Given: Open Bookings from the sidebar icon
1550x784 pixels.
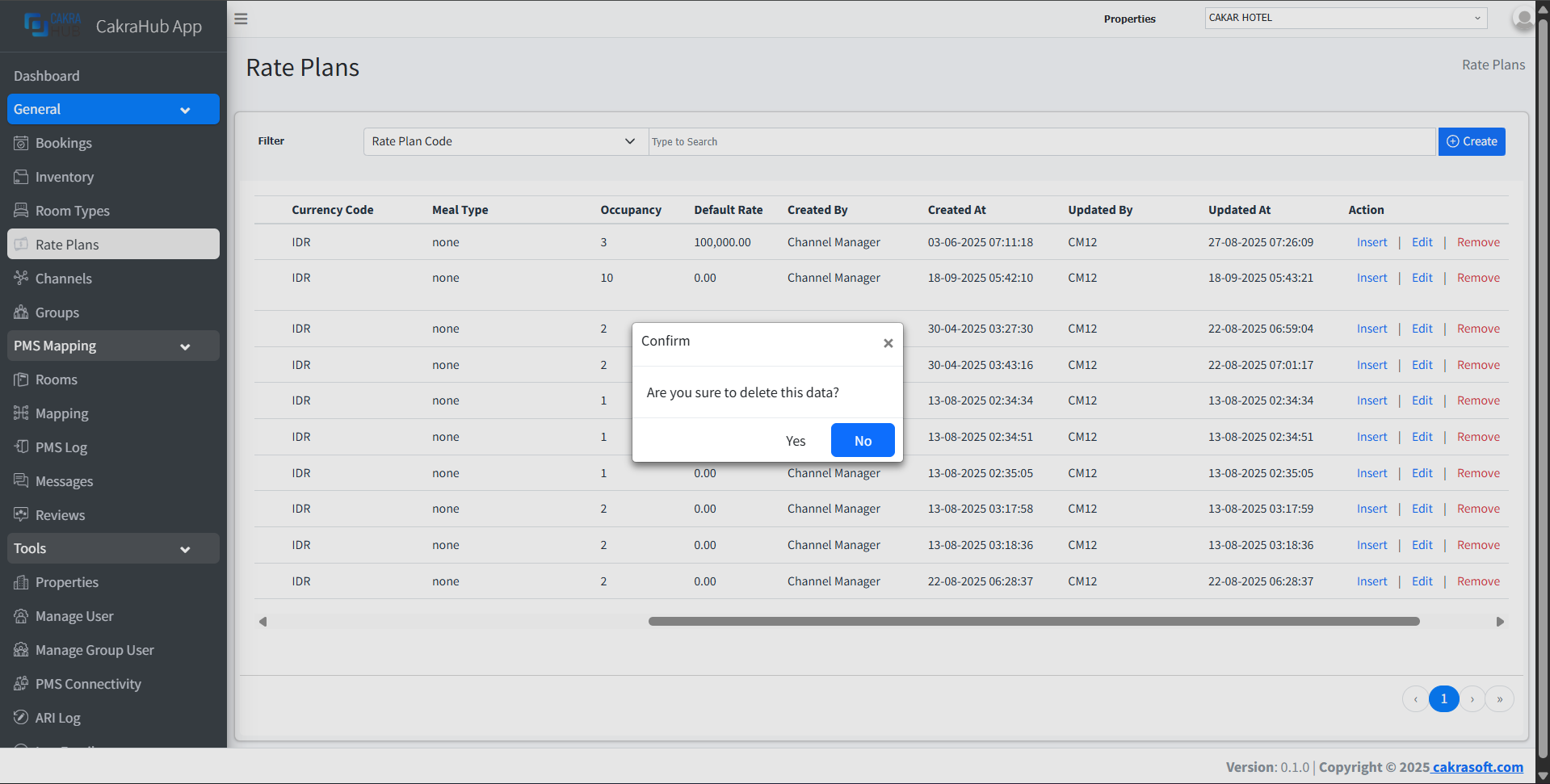Looking at the screenshot, I should point(21,143).
